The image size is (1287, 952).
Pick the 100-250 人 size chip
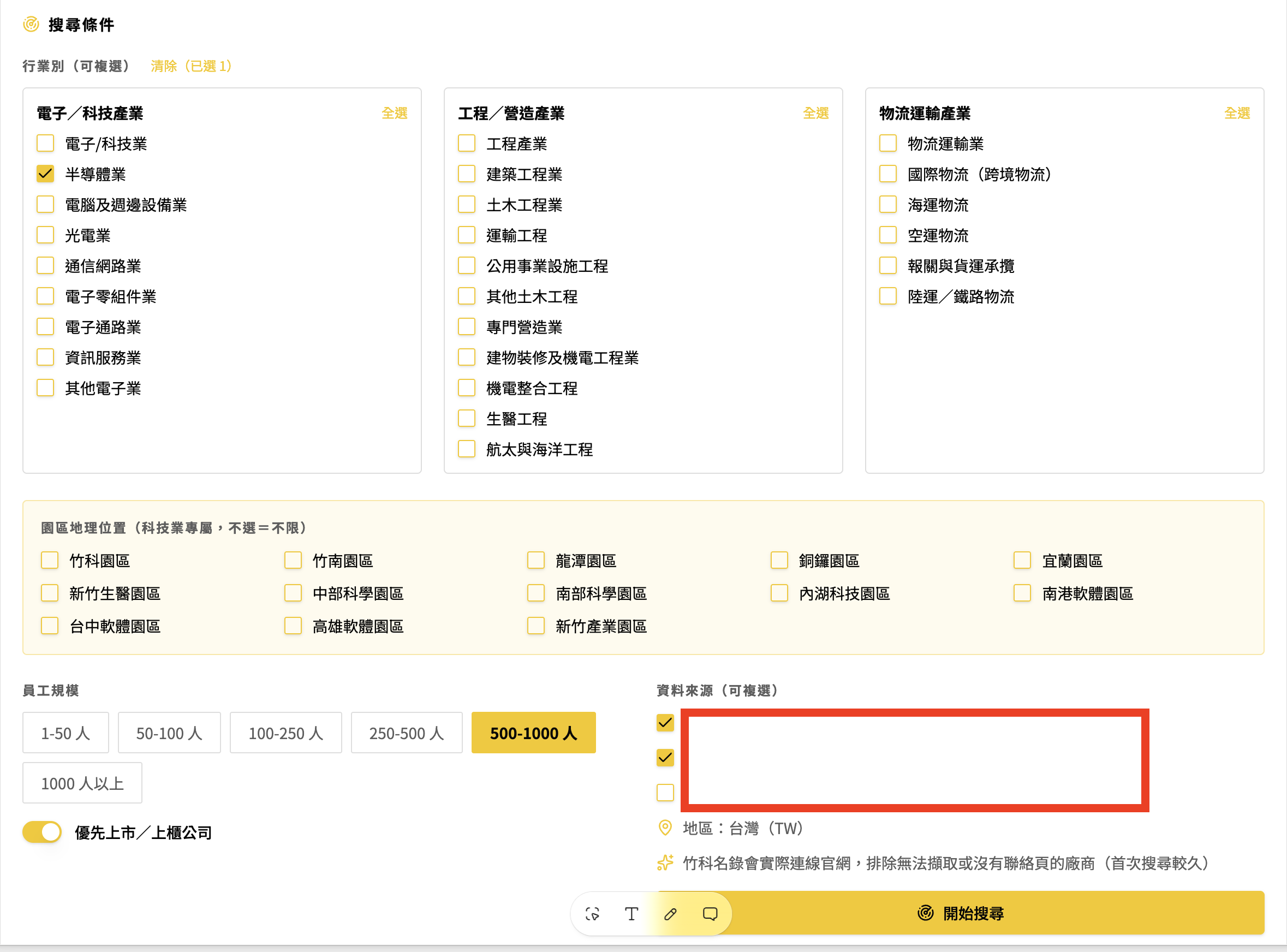(286, 733)
